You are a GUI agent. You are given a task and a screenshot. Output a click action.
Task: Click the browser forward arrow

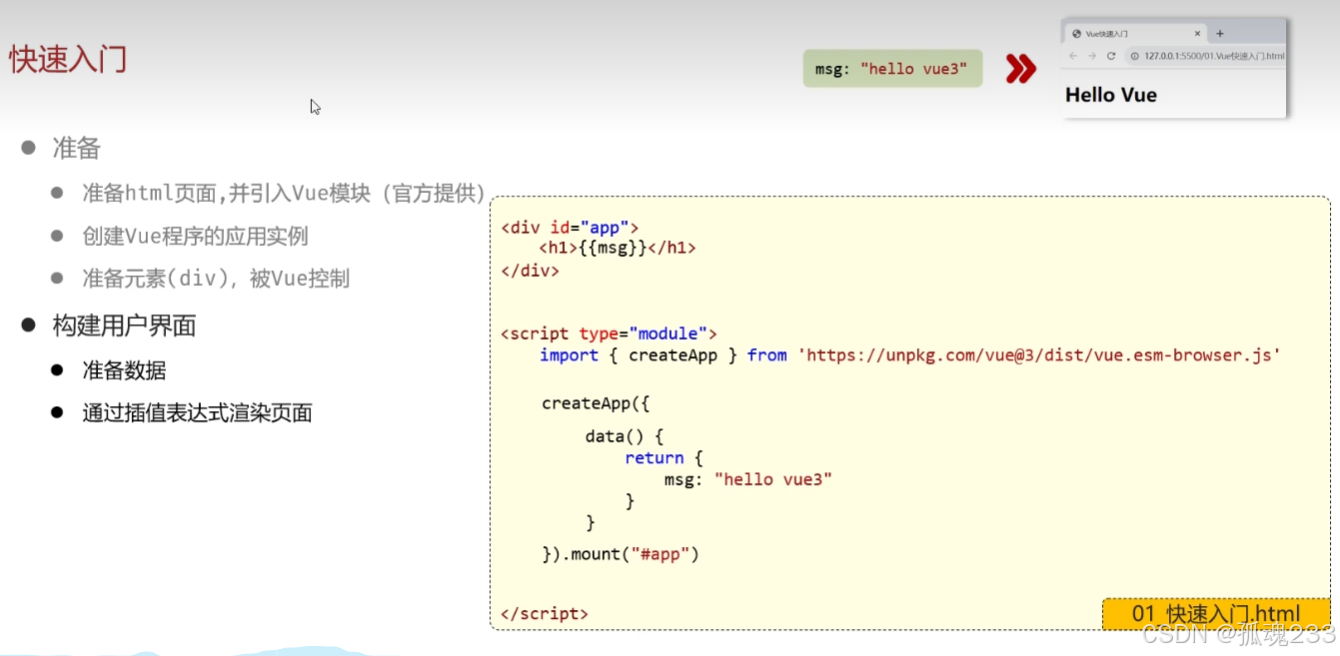pyautogui.click(x=1092, y=56)
